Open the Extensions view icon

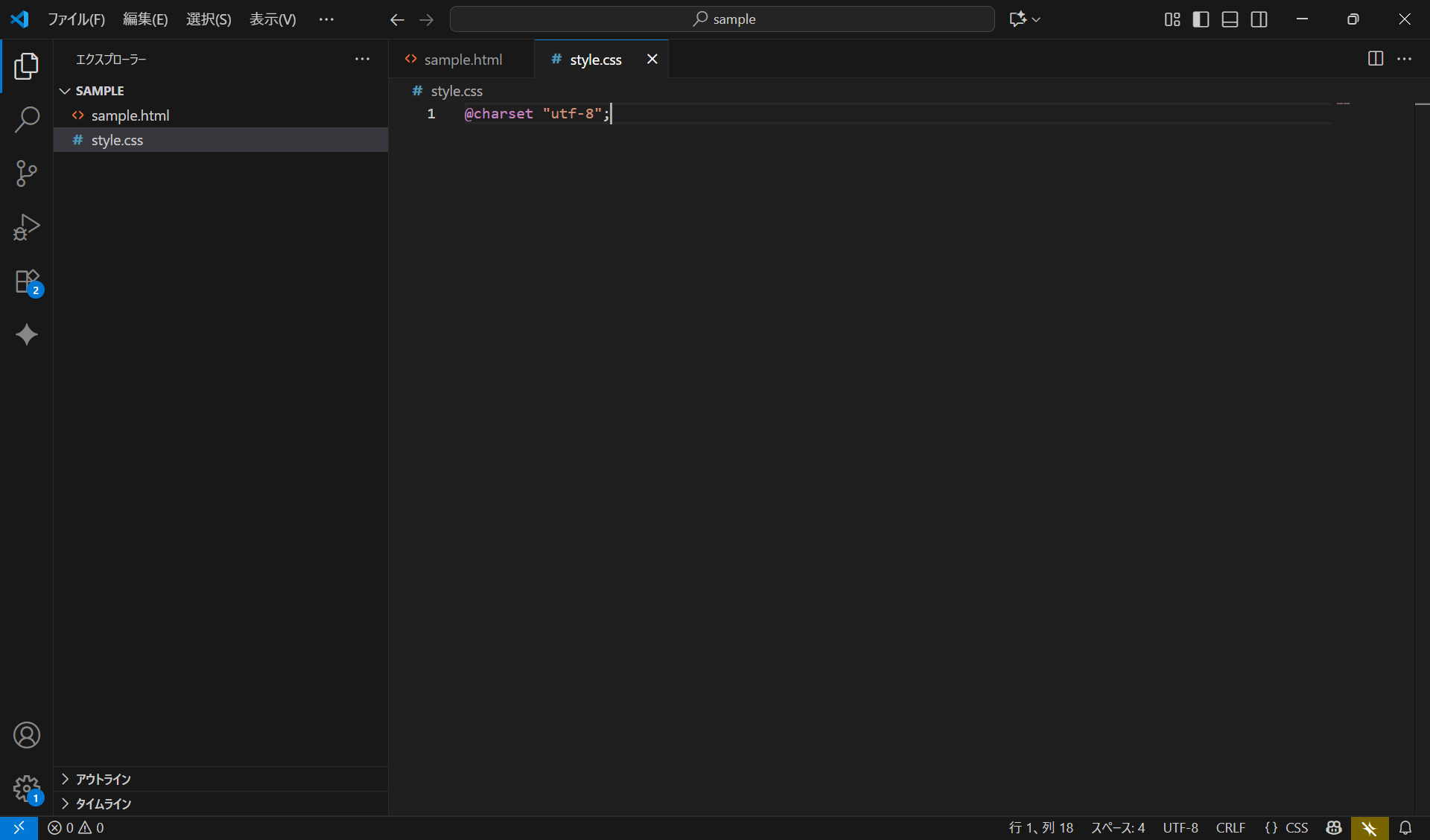[27, 282]
